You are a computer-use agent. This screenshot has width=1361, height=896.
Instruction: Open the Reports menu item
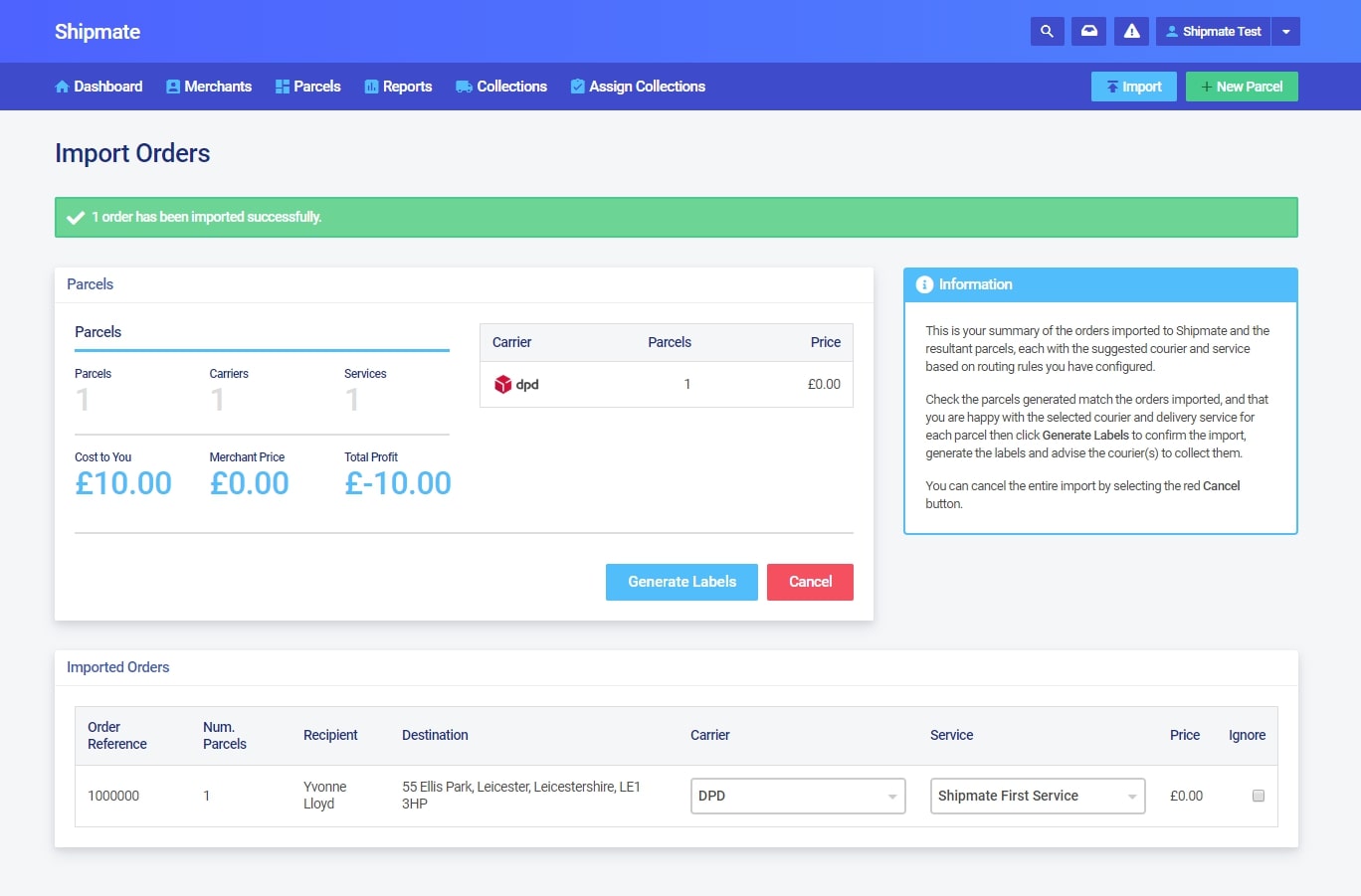tap(398, 87)
